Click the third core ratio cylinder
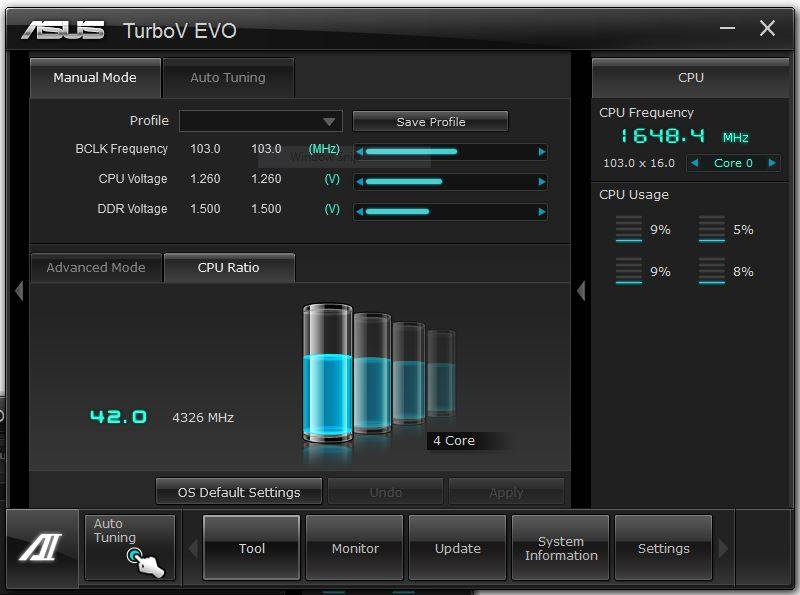Viewport: 800px width, 595px height. point(409,373)
